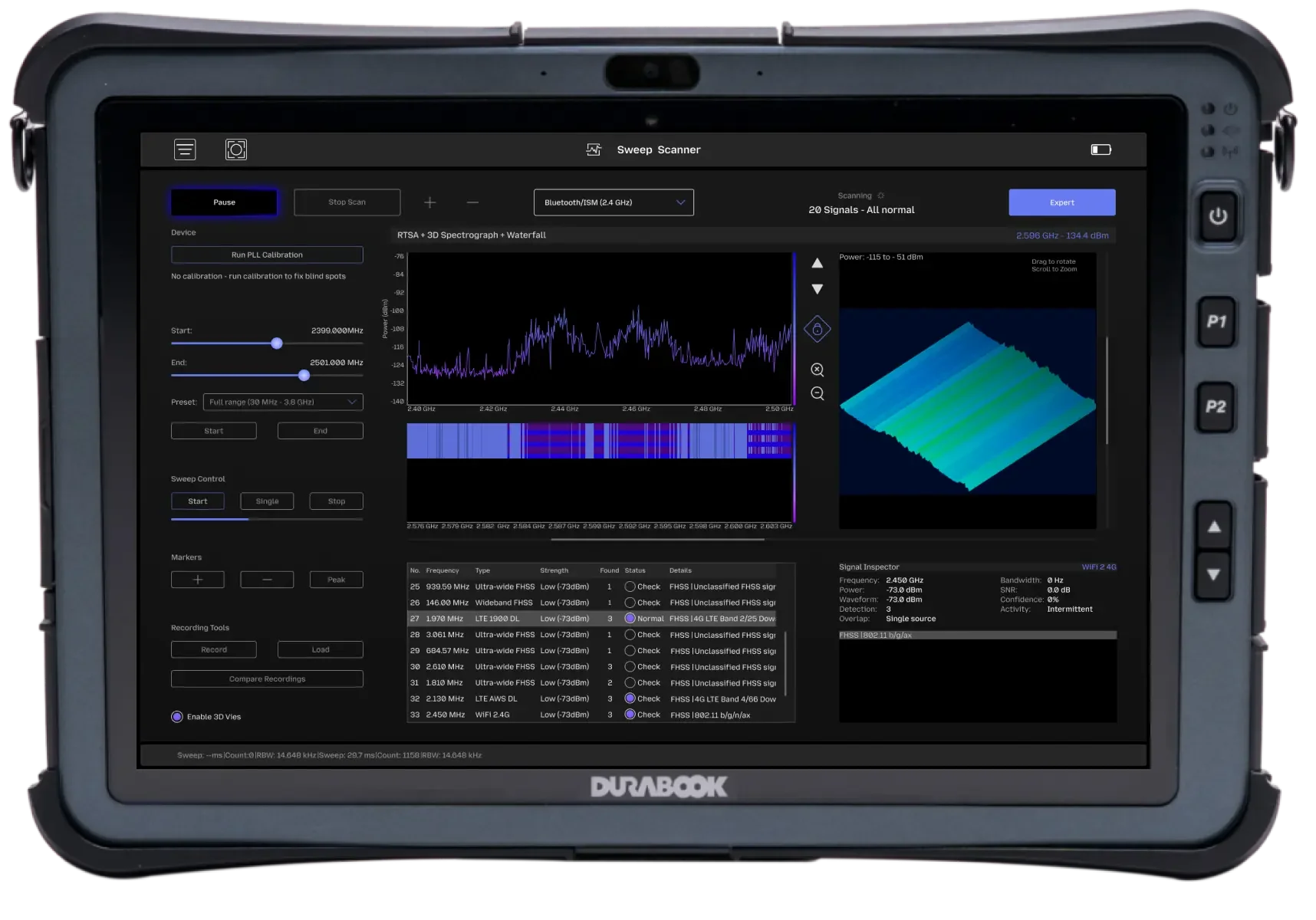Toggle Enable 3D View option
The width and height of the screenshot is (1316, 920).
tap(177, 717)
